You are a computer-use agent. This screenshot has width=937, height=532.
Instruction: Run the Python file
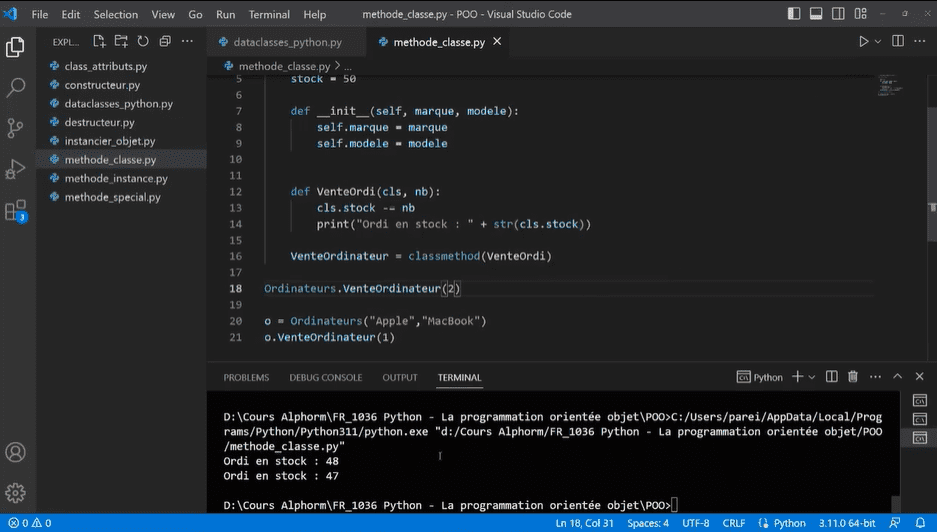coord(863,41)
